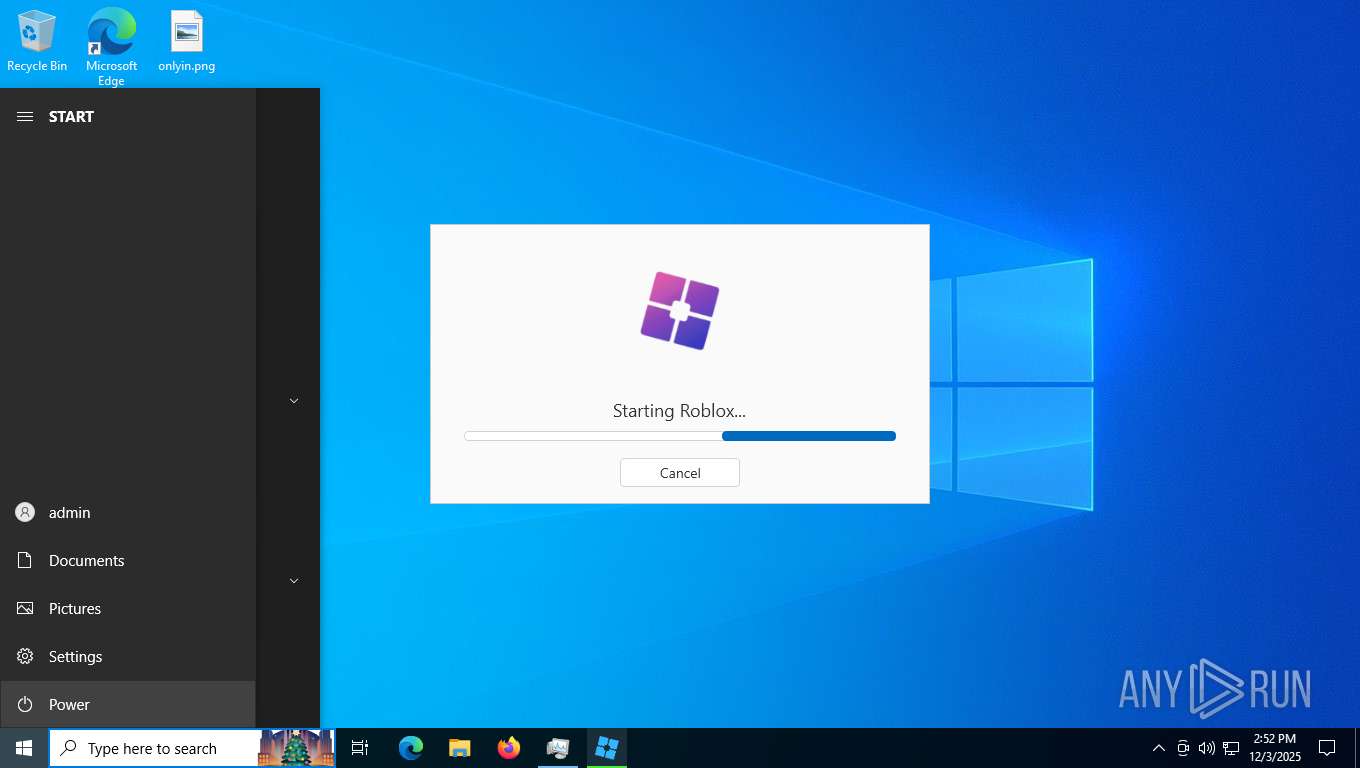
Task: Expand the lower chevron in Start list
Action: (294, 580)
